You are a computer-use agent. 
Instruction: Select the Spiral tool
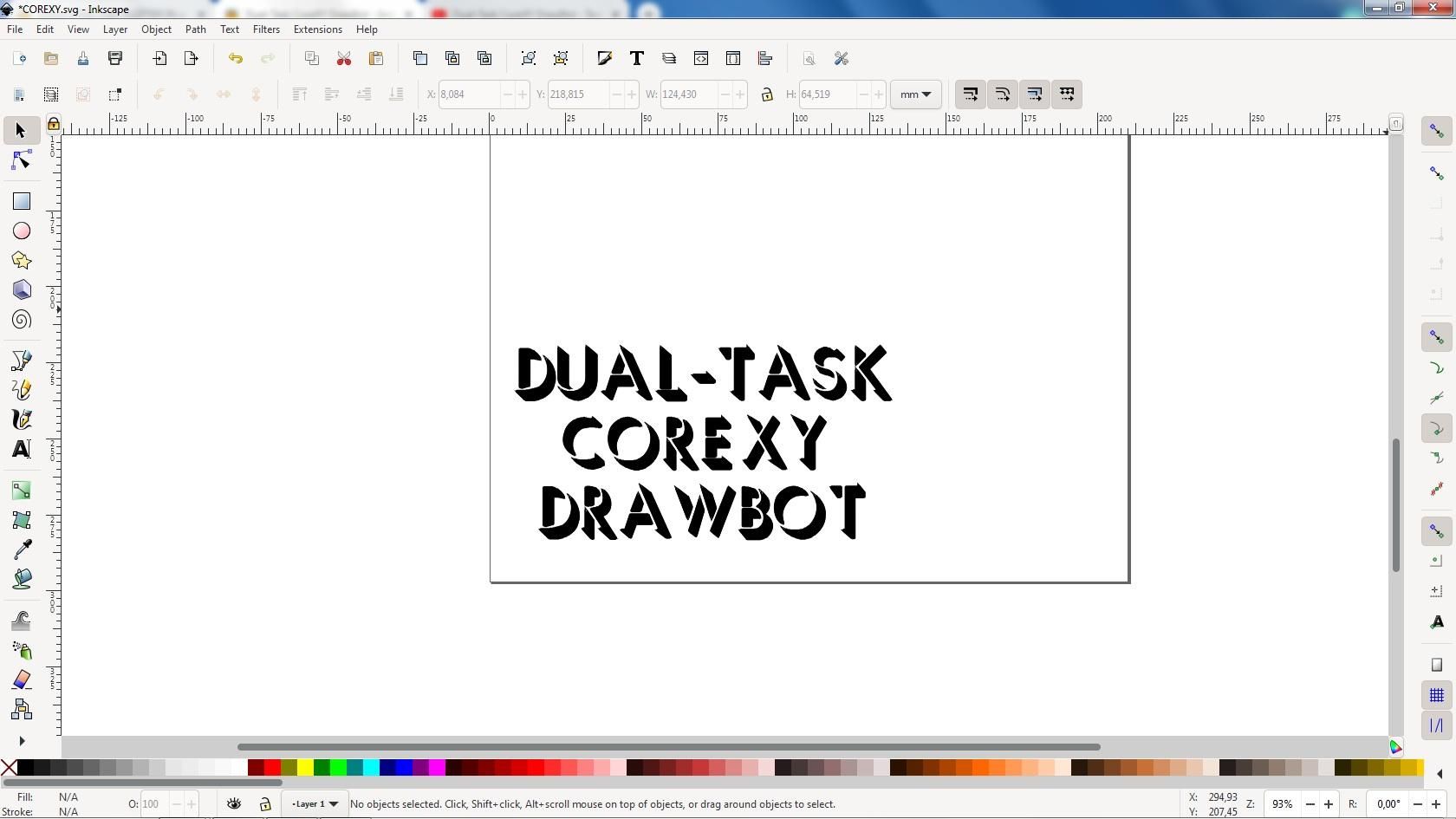tap(21, 320)
